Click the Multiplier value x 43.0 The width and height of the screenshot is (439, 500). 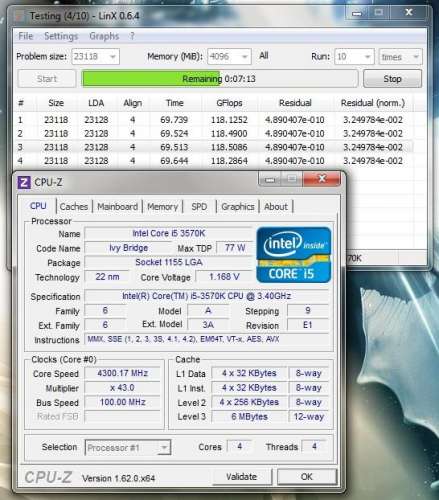(x=123, y=388)
